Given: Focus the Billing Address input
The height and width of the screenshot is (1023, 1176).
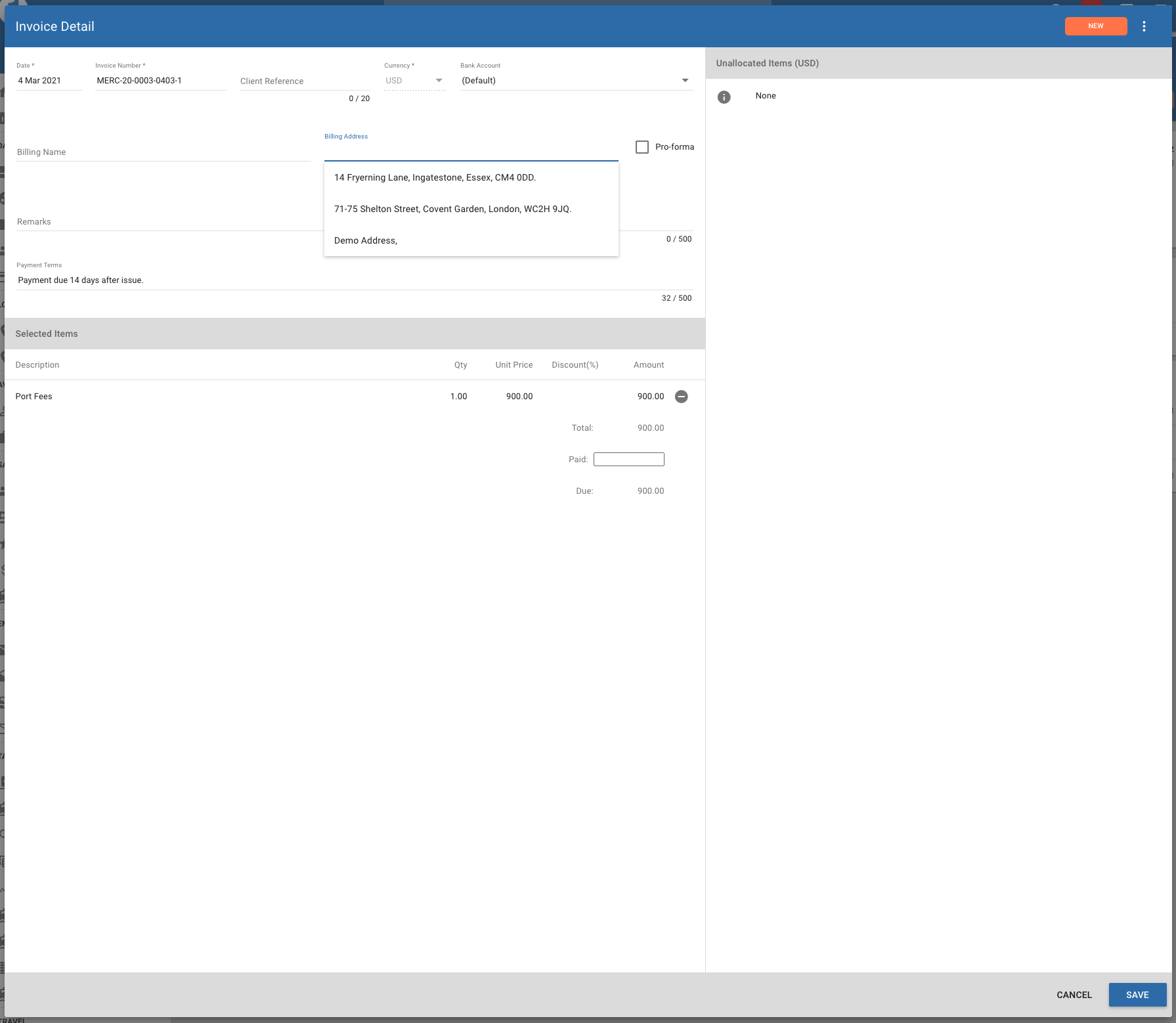Looking at the screenshot, I should click(471, 152).
